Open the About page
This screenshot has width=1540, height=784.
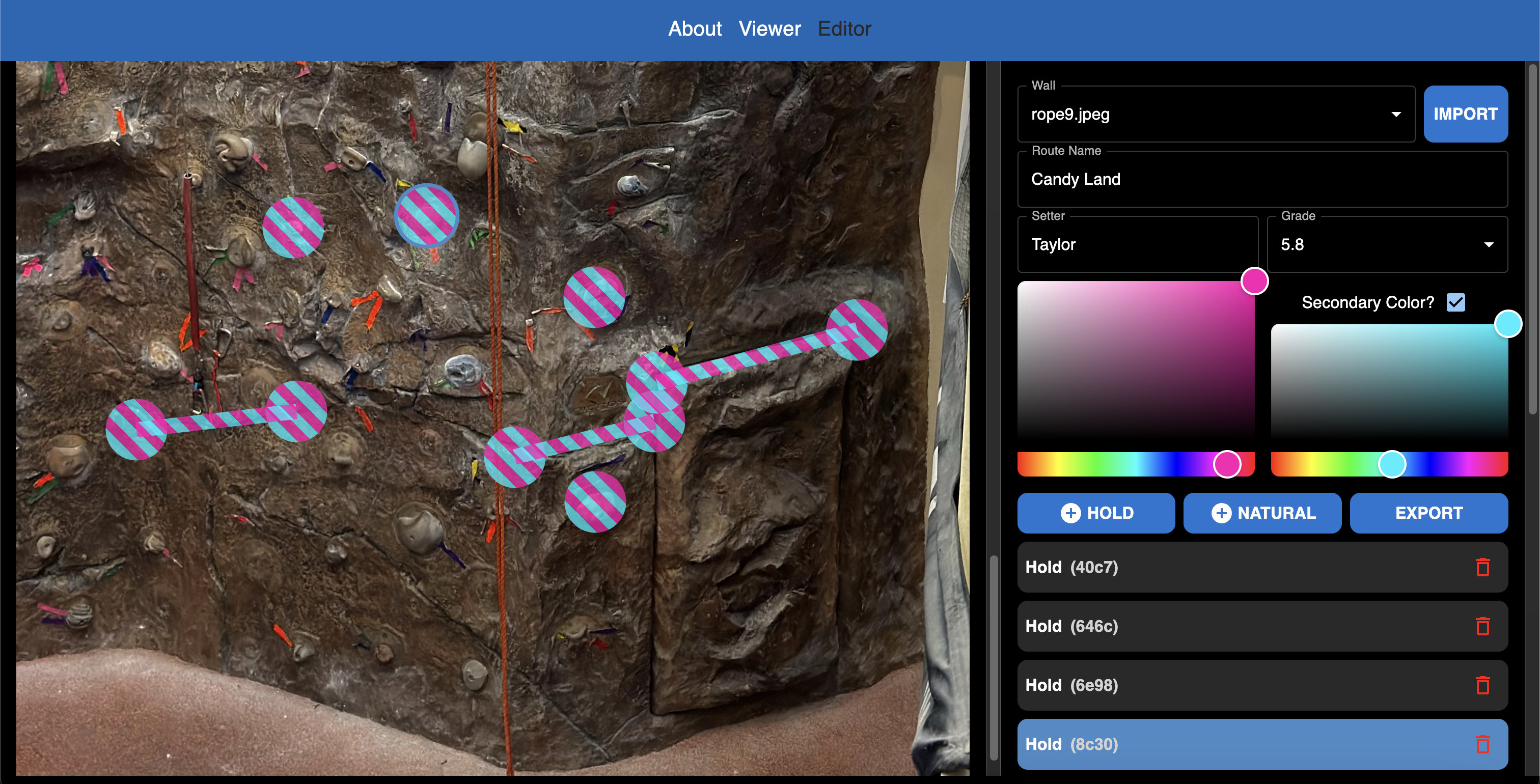(x=695, y=29)
